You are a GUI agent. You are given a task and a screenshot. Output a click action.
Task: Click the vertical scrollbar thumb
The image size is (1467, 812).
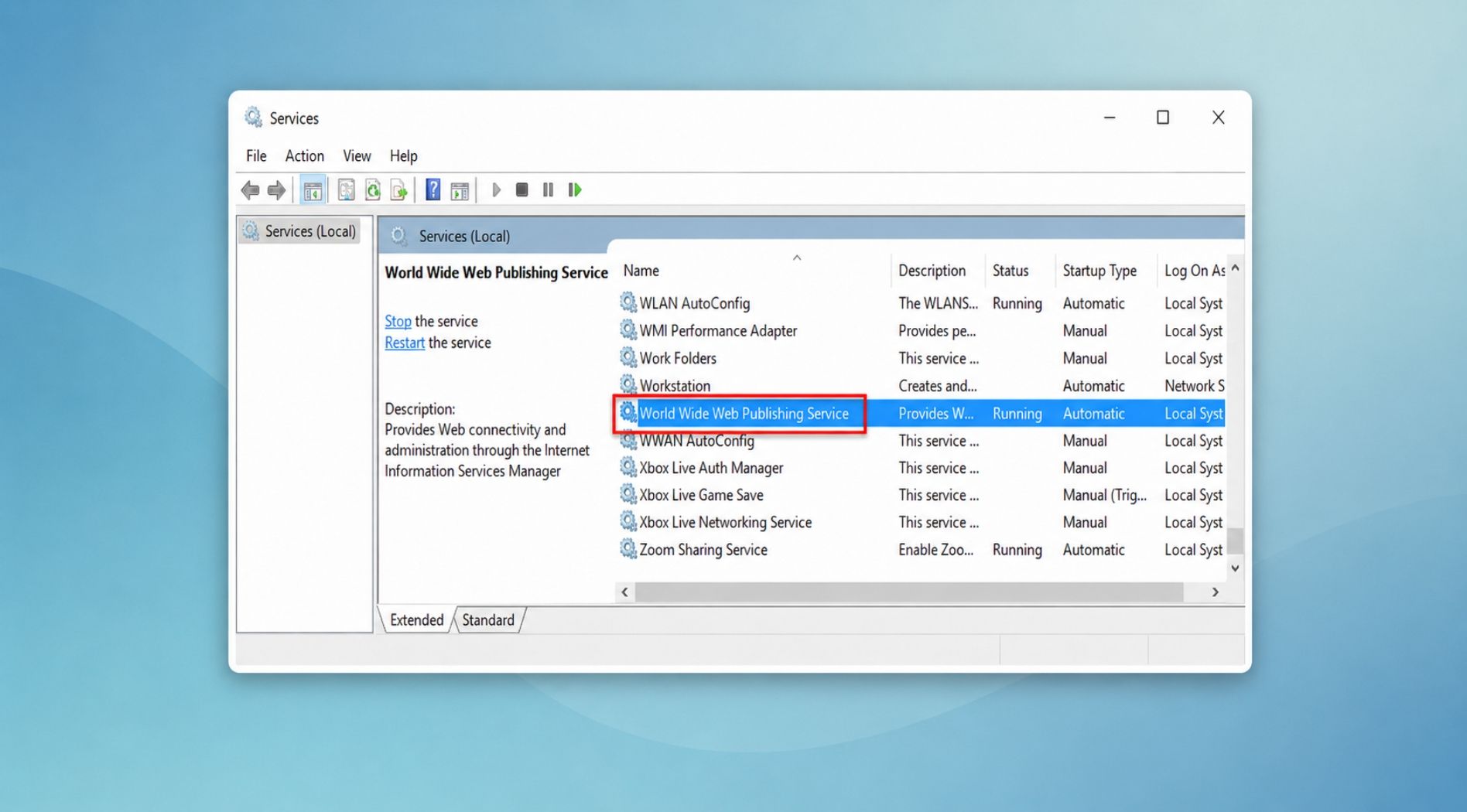click(x=1236, y=541)
